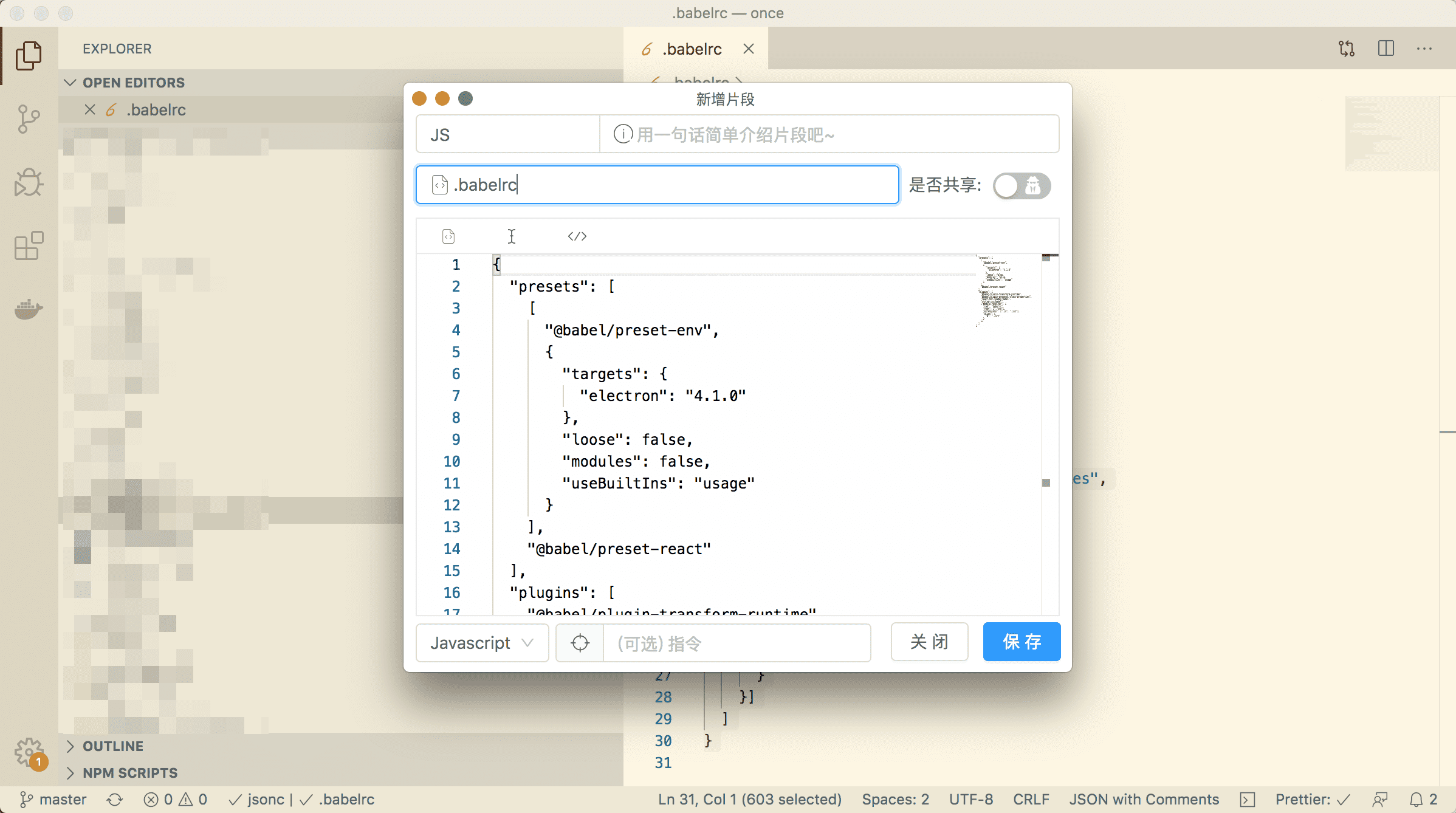Select .babelrc file in Open Editors
This screenshot has height=813, width=1456.
[x=156, y=109]
